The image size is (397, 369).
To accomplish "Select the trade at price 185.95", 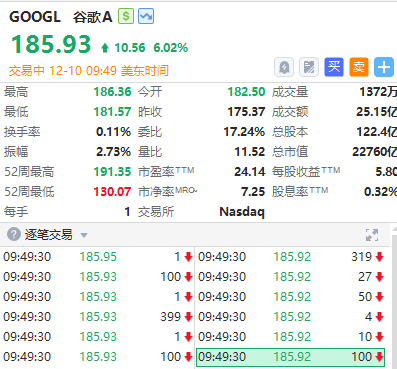I will coord(98,257).
